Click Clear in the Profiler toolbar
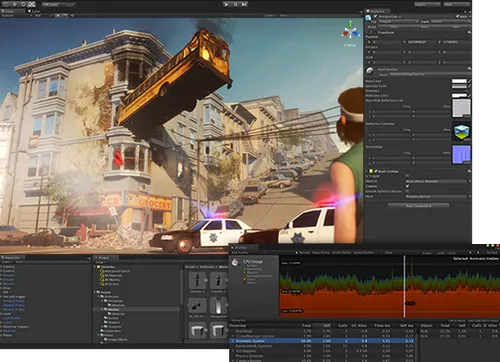Image resolution: width=500 pixels, height=362 pixels. coord(388,253)
